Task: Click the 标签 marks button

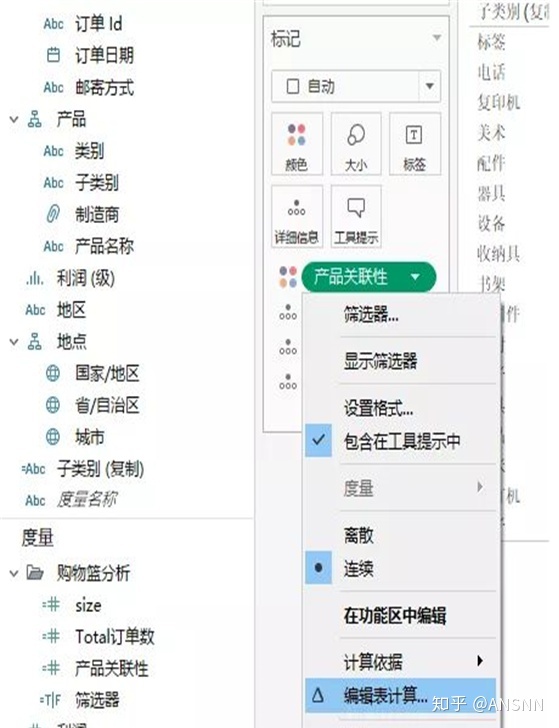Action: click(x=415, y=144)
